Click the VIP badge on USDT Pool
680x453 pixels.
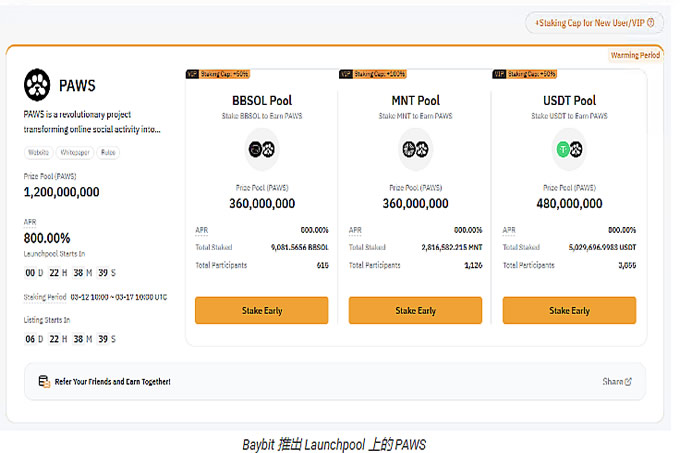(x=499, y=74)
